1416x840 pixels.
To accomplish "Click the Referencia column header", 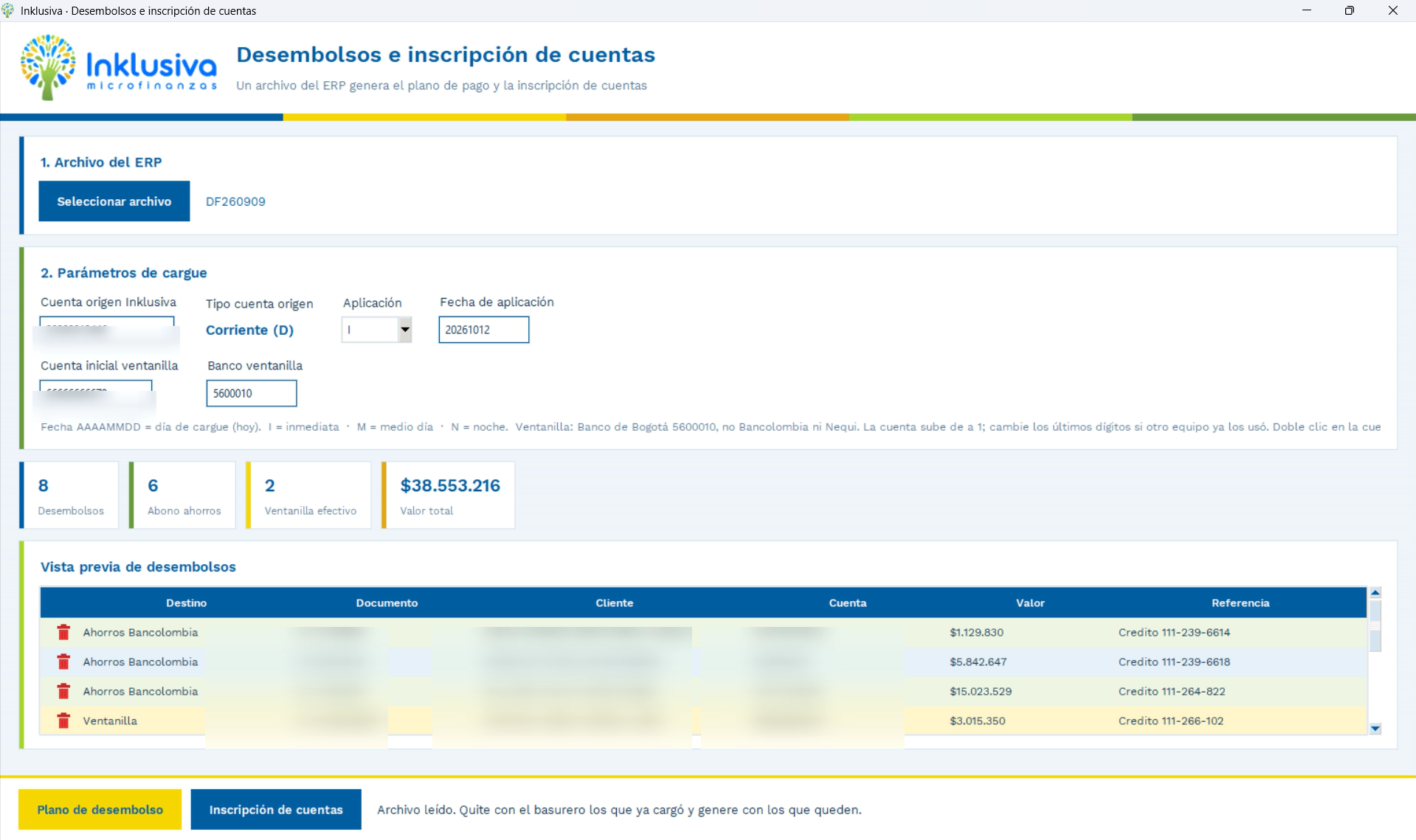I will tap(1240, 603).
